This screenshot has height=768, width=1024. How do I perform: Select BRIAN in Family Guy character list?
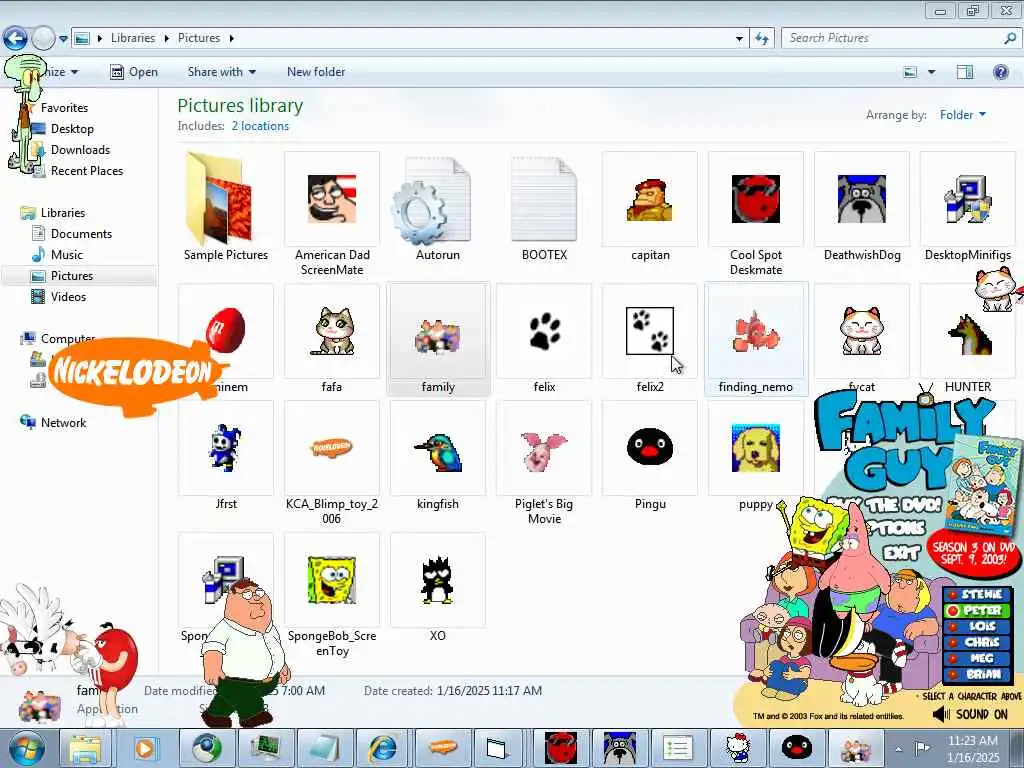(977, 675)
